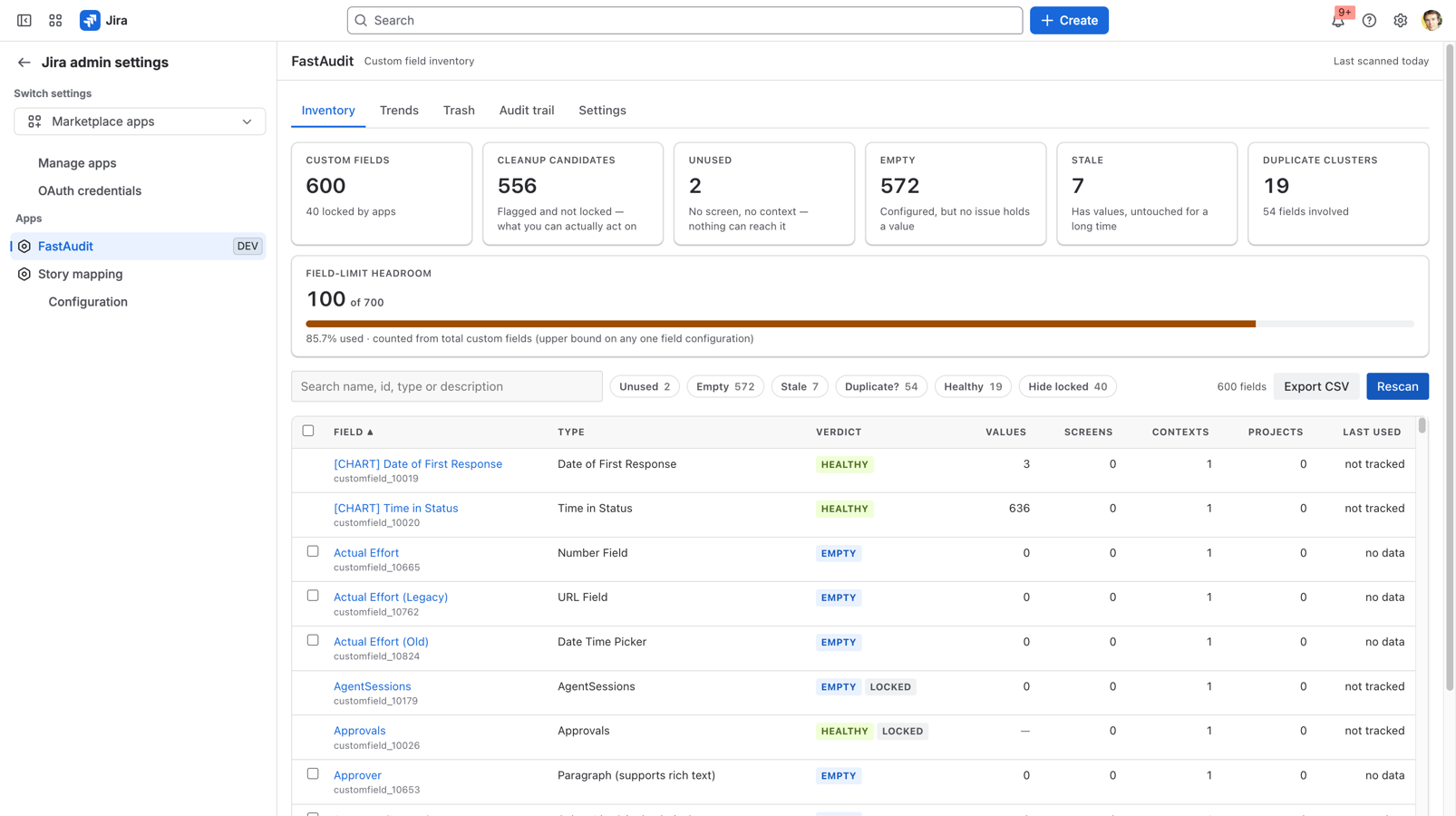Viewport: 1456px width, 816px height.
Task: Click the Marketplace apps grid icon
Action: pos(34,121)
